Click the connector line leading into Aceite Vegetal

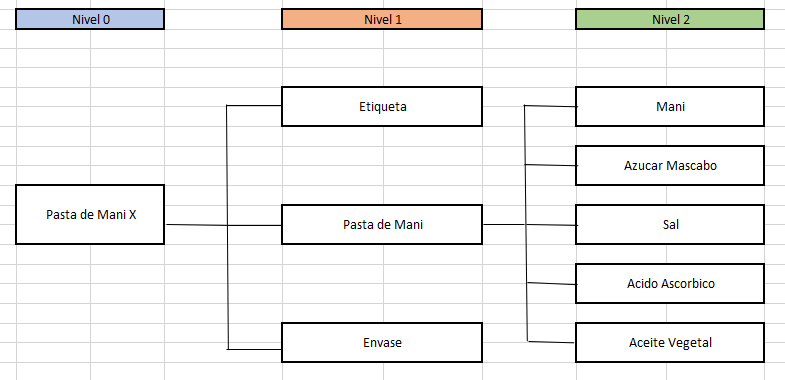point(550,342)
